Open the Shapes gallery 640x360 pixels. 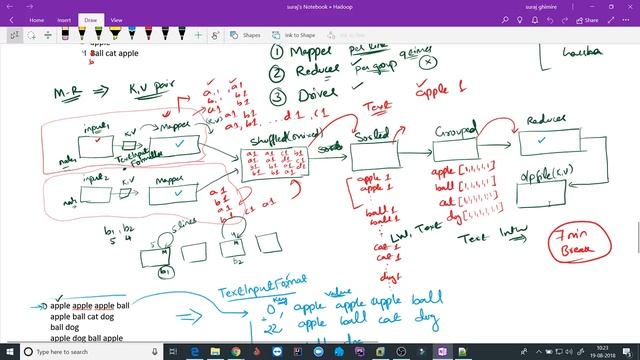pyautogui.click(x=245, y=36)
